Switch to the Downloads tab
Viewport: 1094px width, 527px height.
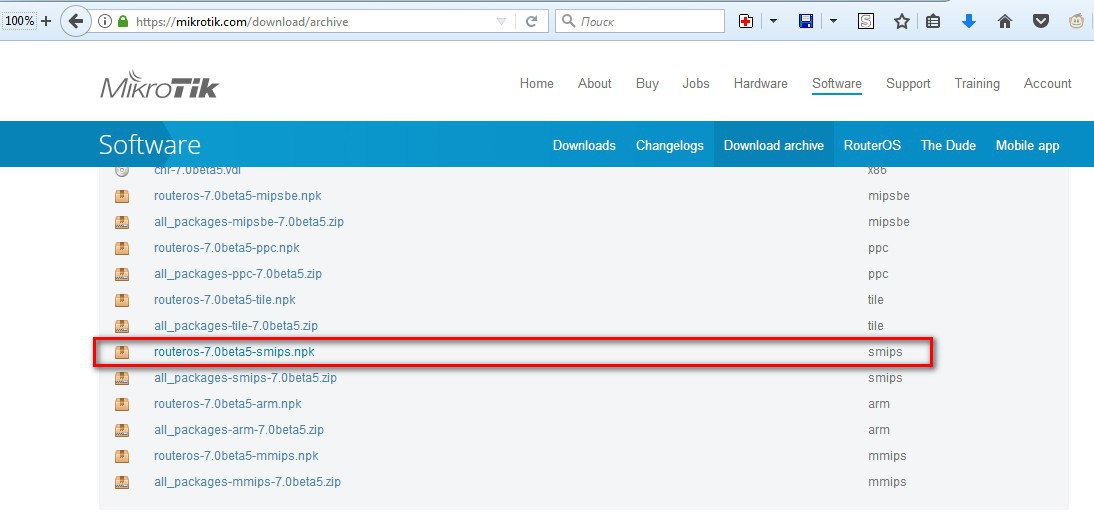584,145
